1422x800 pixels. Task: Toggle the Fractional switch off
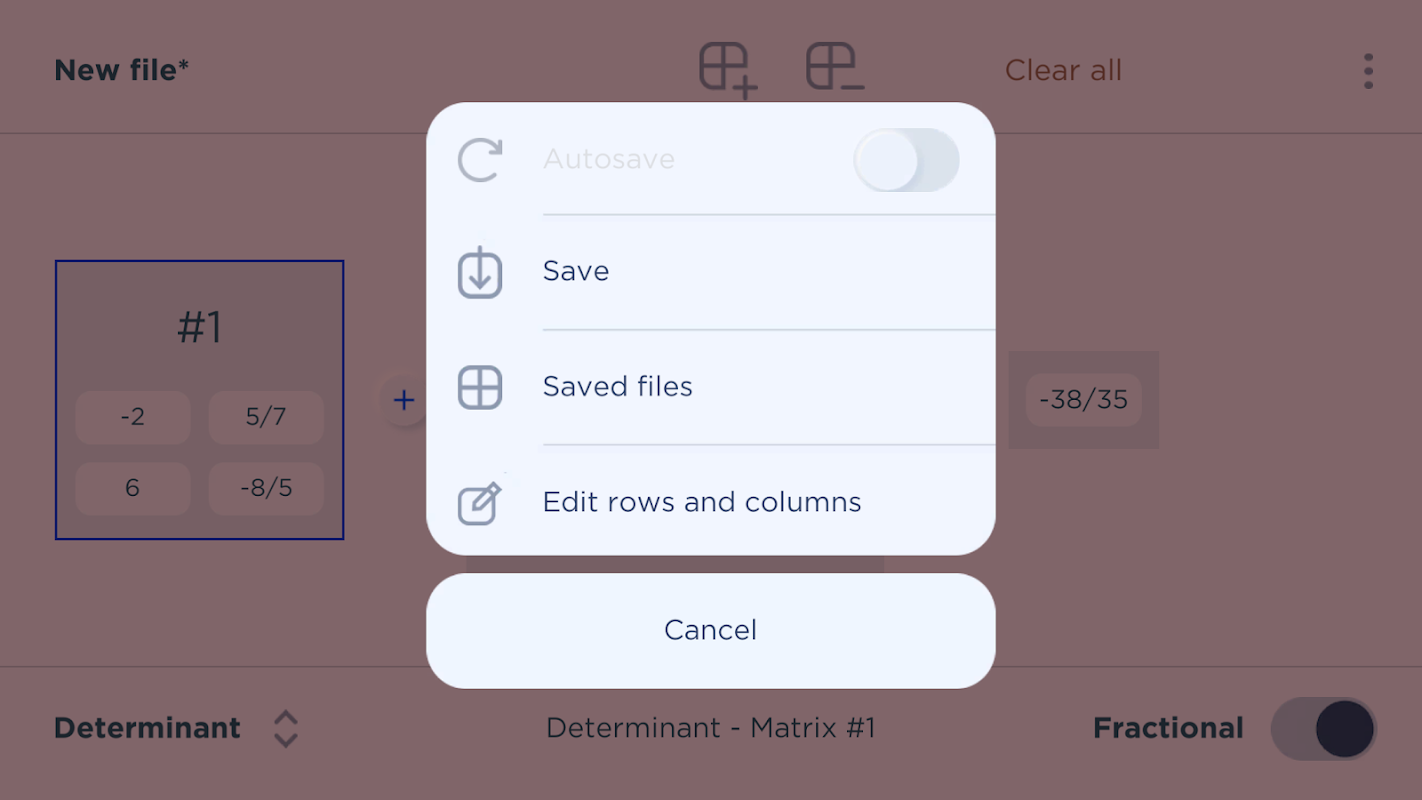click(1323, 728)
